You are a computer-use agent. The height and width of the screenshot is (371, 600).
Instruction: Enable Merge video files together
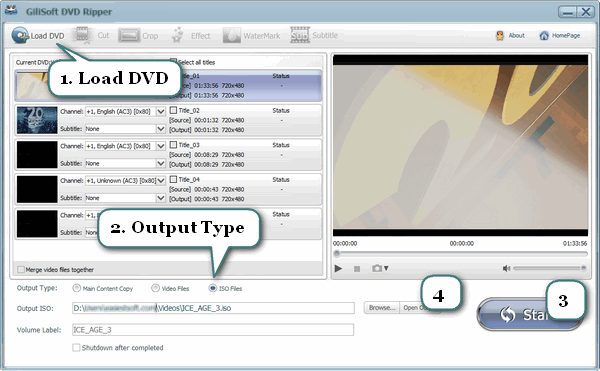pyautogui.click(x=21, y=270)
